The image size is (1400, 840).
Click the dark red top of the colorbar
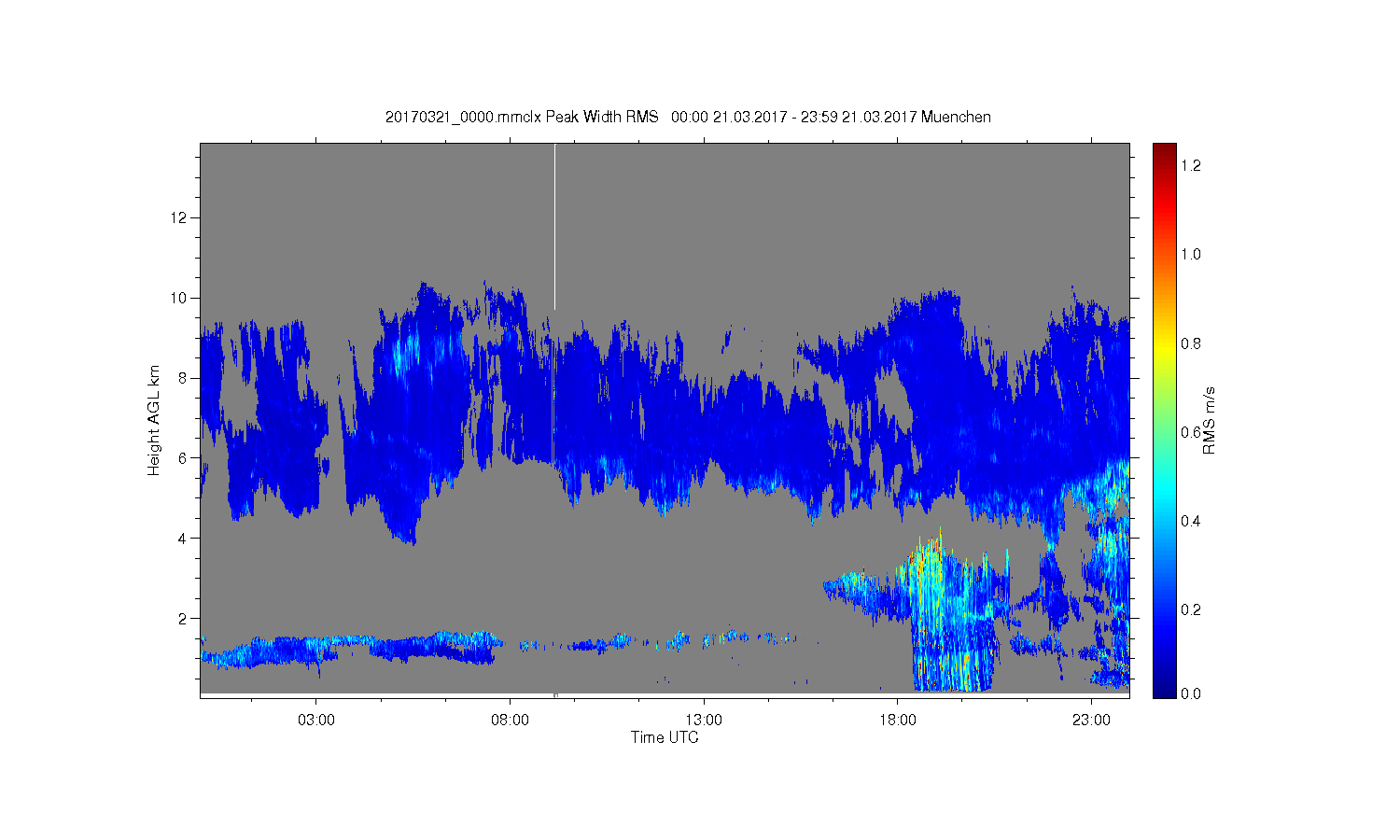pos(1164,151)
